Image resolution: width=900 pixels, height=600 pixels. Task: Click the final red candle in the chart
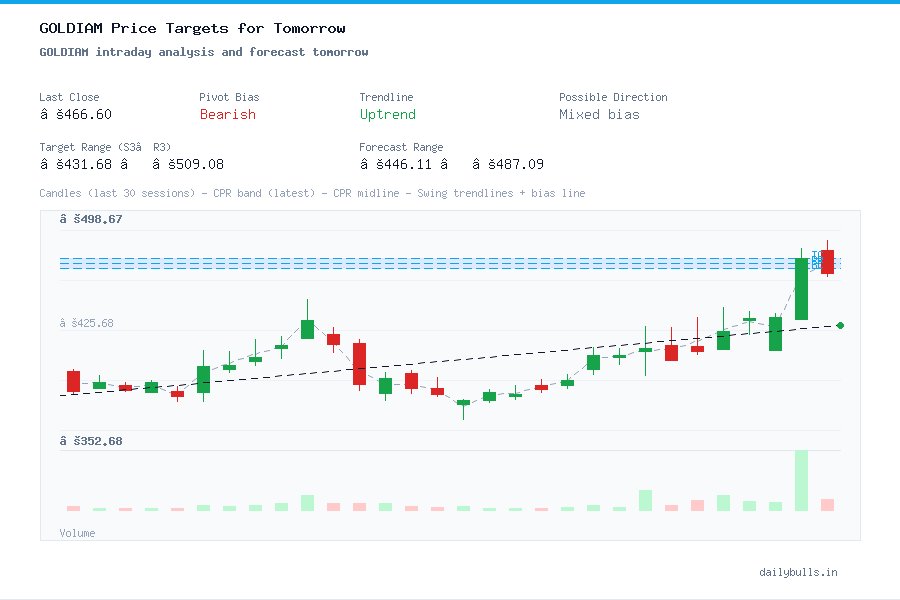pyautogui.click(x=827, y=261)
